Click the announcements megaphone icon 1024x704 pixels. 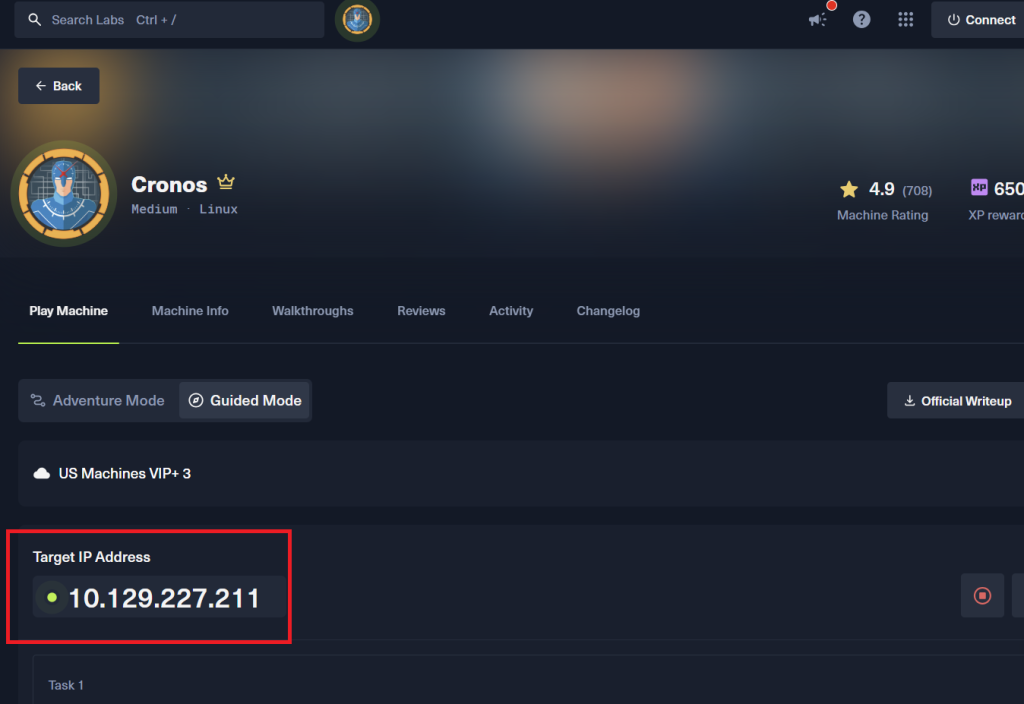pos(817,20)
